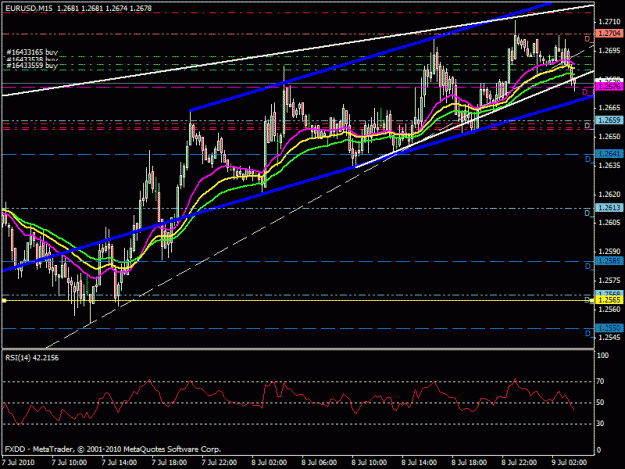Click the 1.2635 price axis label

(609, 165)
